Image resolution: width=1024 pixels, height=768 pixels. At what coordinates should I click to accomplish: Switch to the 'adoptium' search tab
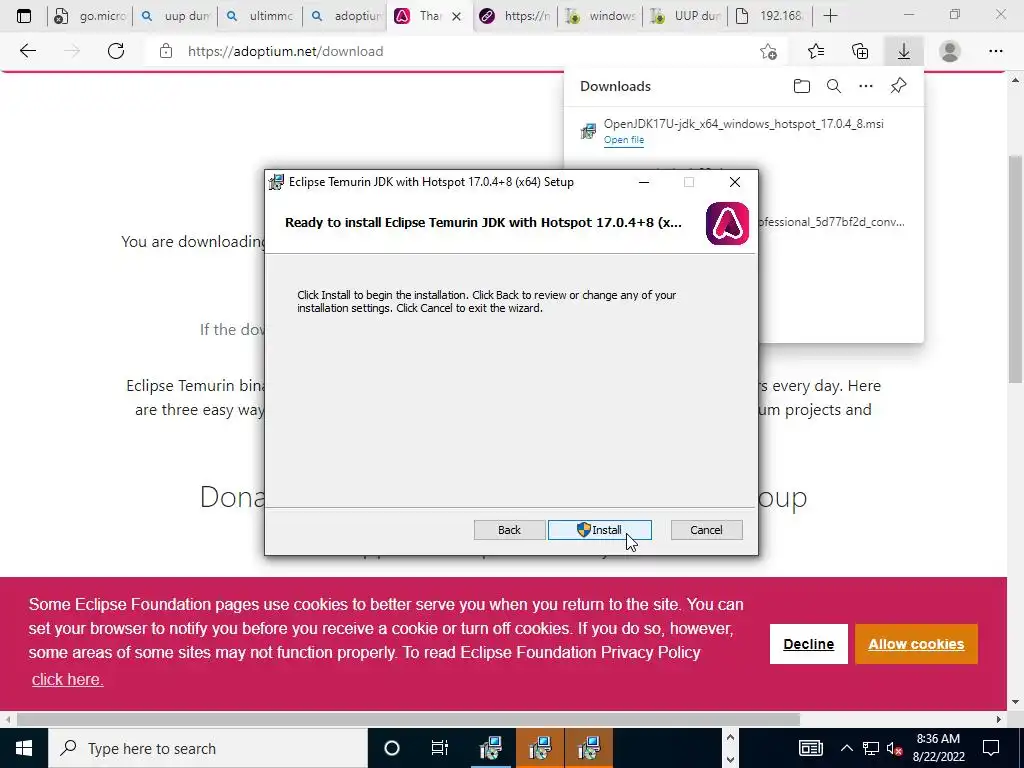(345, 16)
